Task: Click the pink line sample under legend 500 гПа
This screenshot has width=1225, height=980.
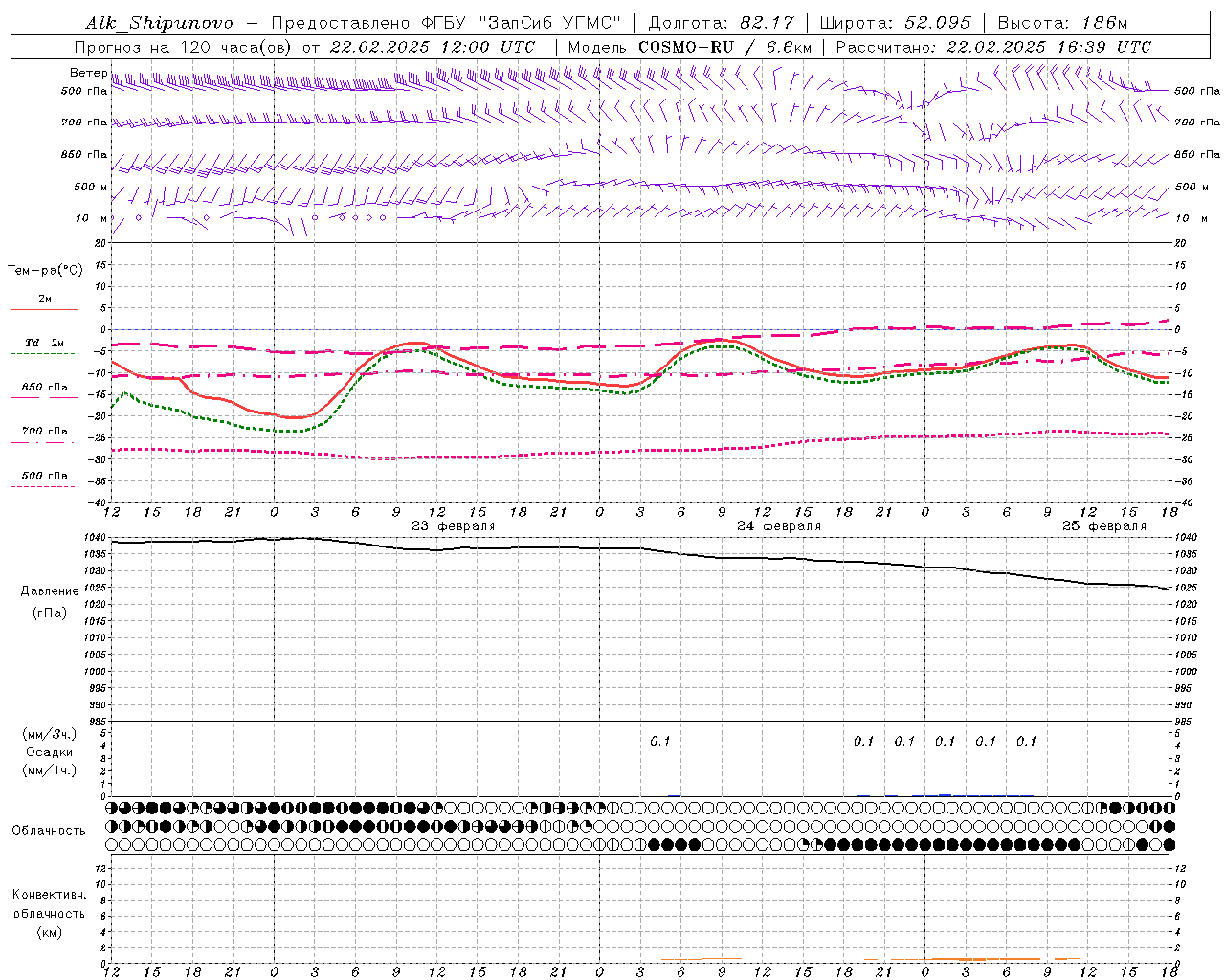Action: coord(42,486)
